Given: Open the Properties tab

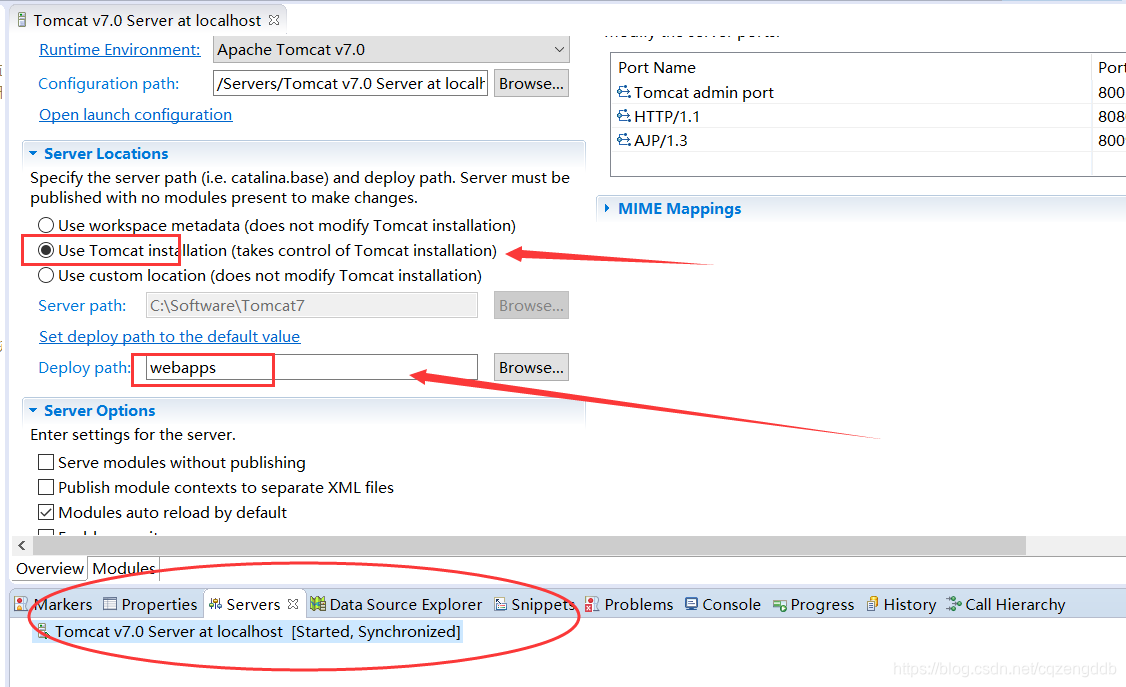Looking at the screenshot, I should 150,604.
